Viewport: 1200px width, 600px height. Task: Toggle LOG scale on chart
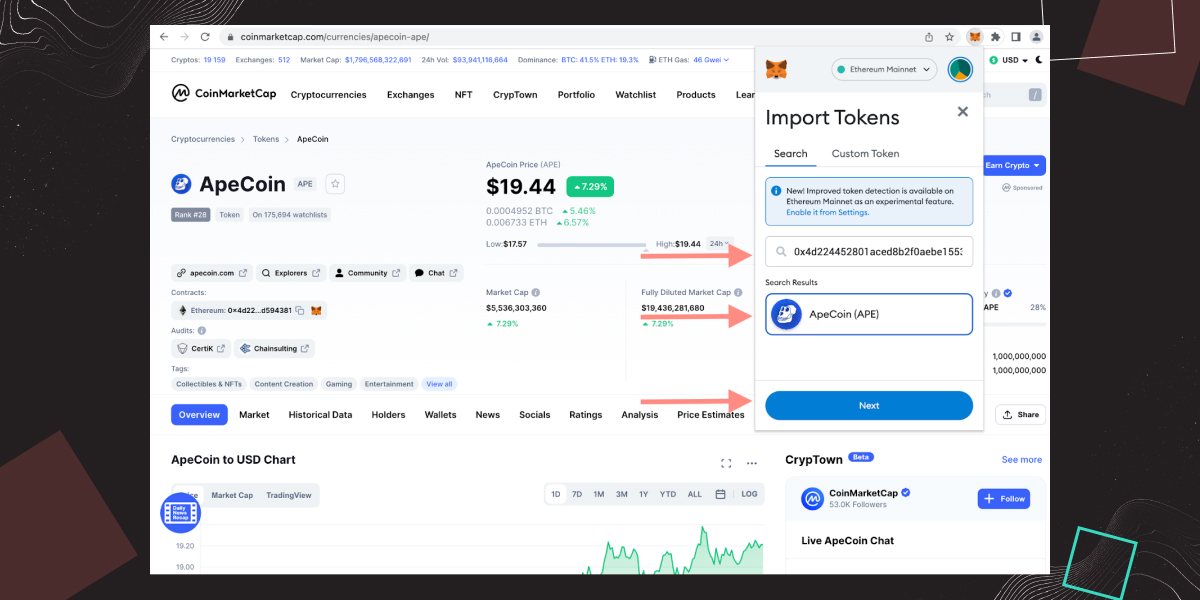point(749,494)
